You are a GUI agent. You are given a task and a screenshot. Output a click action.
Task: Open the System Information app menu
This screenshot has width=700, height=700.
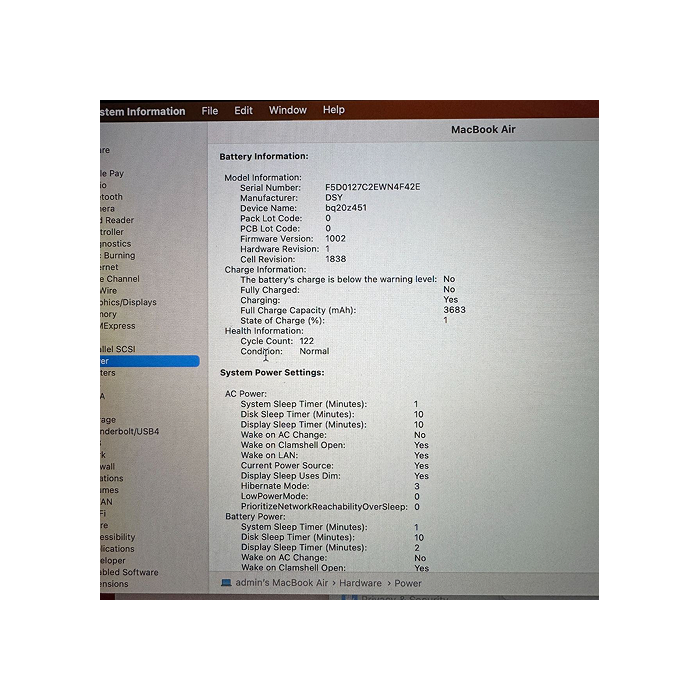(142, 111)
